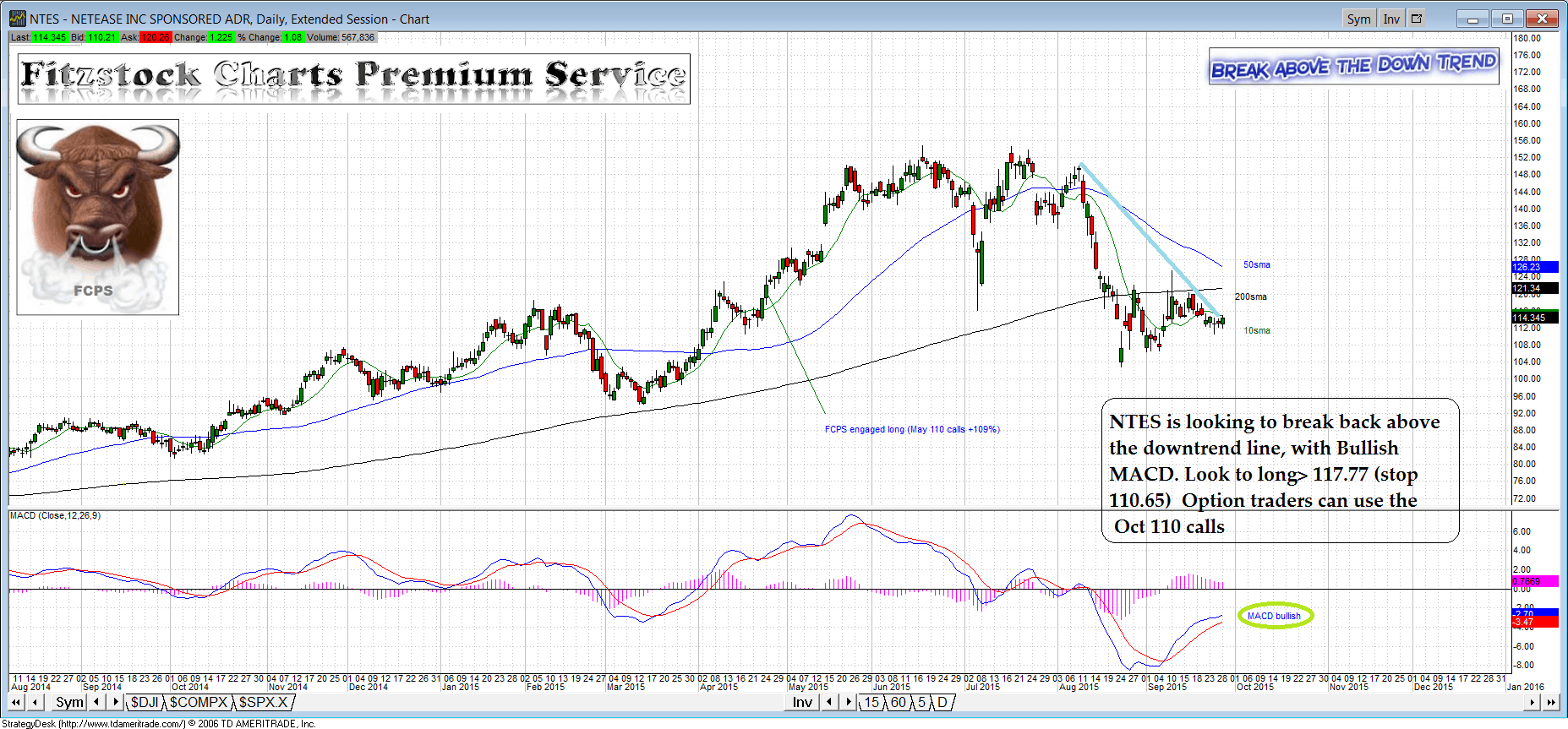The height and width of the screenshot is (729, 1568).
Task: Click the chart application icon in title bar
Action: point(17,19)
